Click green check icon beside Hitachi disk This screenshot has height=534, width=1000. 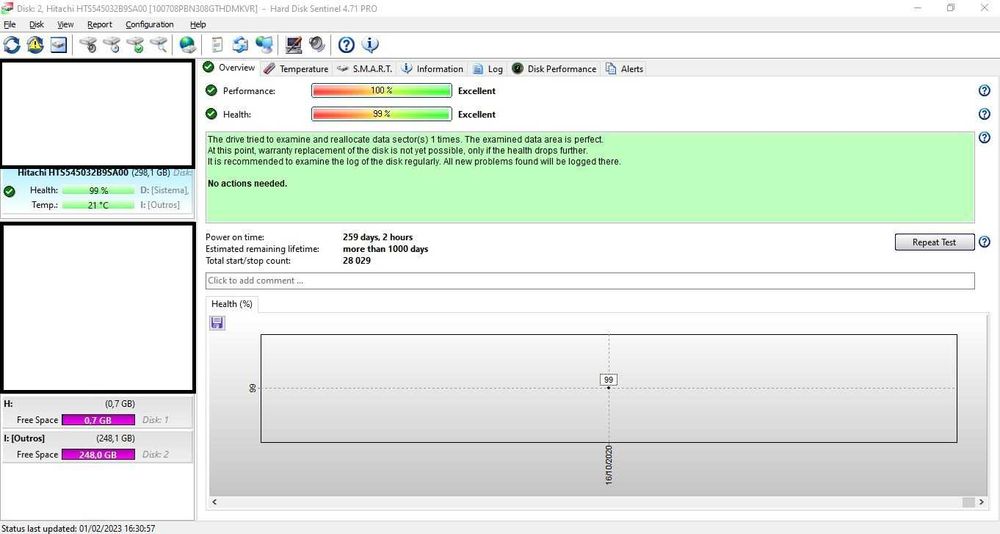10,191
